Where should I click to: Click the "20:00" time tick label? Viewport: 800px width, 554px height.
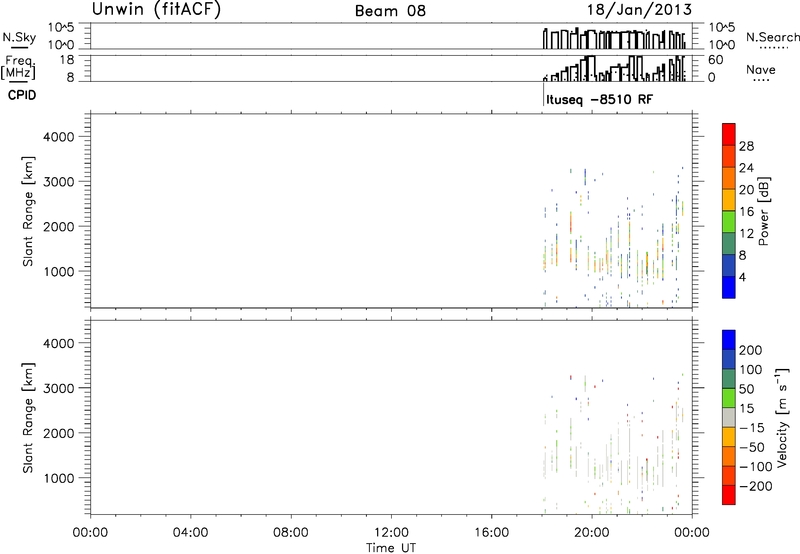[592, 533]
